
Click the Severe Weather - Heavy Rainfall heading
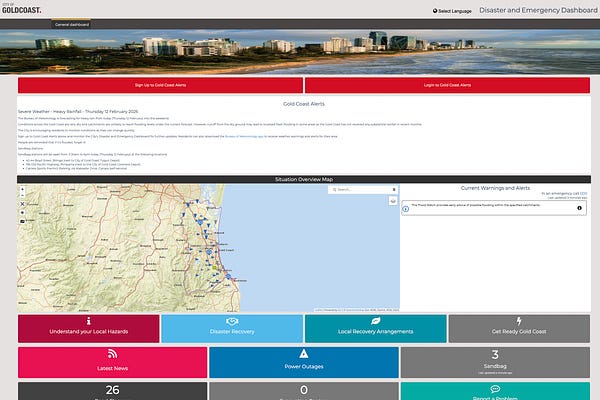pyautogui.click(x=78, y=112)
